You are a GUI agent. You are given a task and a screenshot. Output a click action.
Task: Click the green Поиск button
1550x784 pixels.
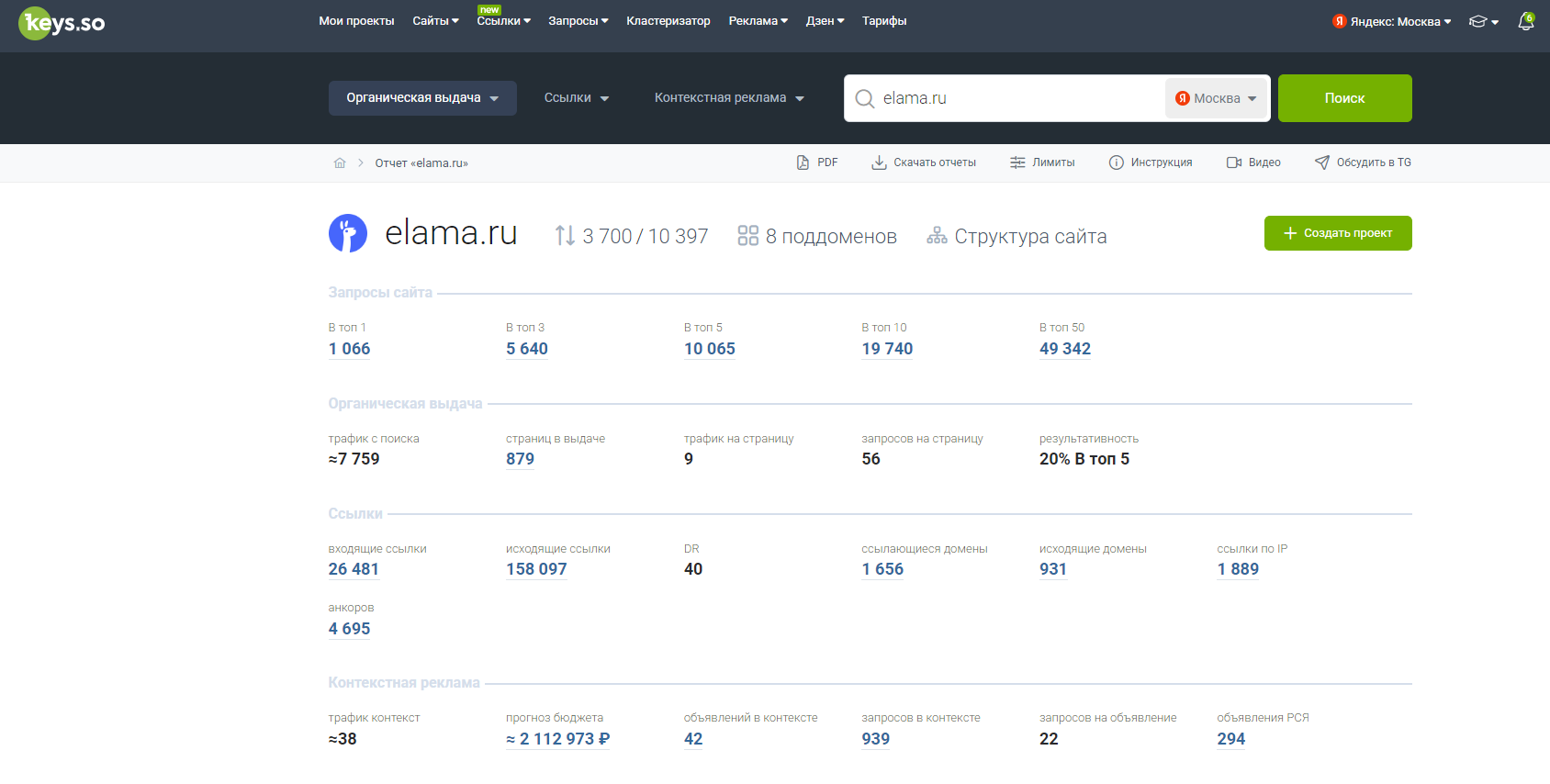[x=1344, y=98]
